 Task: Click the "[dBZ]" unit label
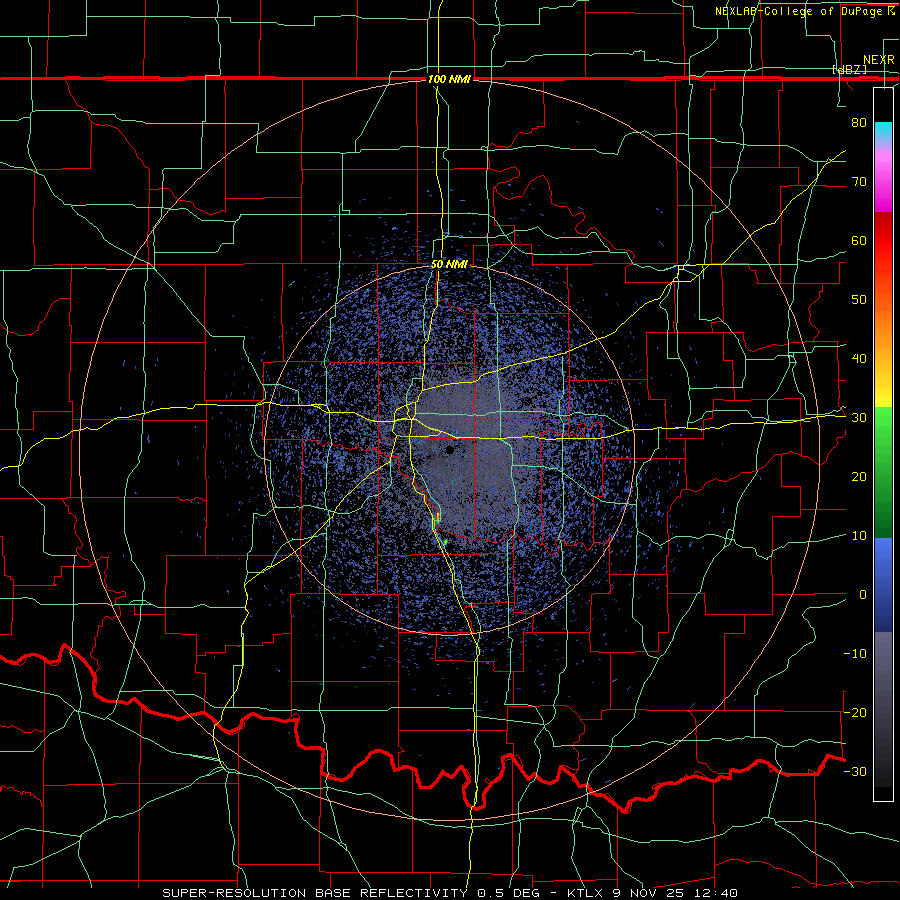point(849,69)
